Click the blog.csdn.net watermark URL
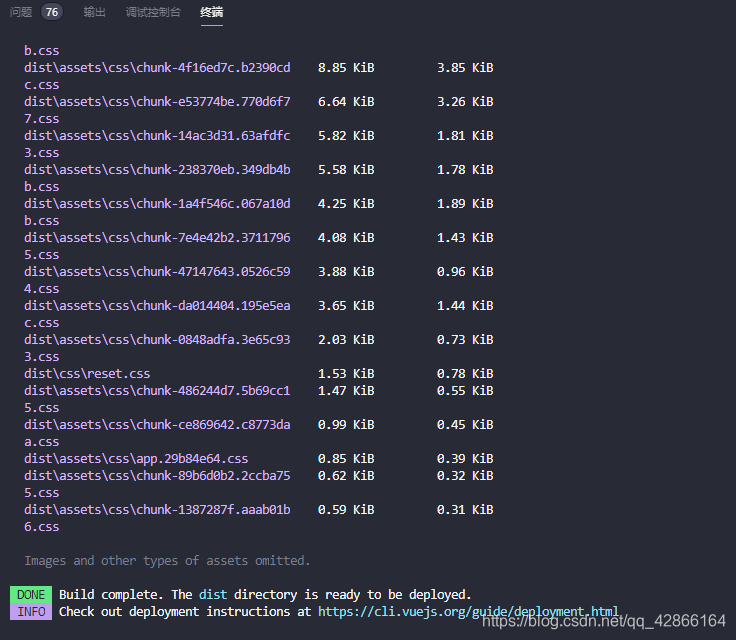The height and width of the screenshot is (640, 736). click(604, 621)
